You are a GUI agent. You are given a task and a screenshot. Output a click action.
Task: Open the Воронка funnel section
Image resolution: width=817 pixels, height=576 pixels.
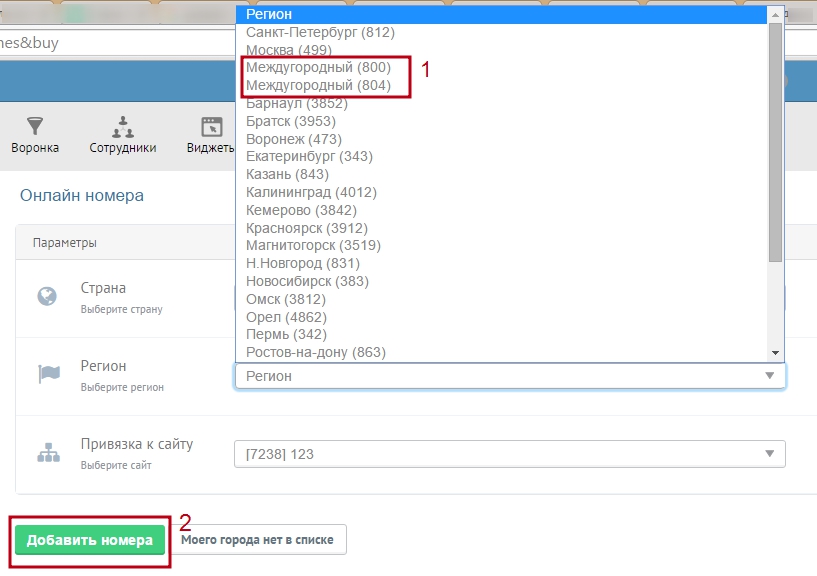coord(35,135)
